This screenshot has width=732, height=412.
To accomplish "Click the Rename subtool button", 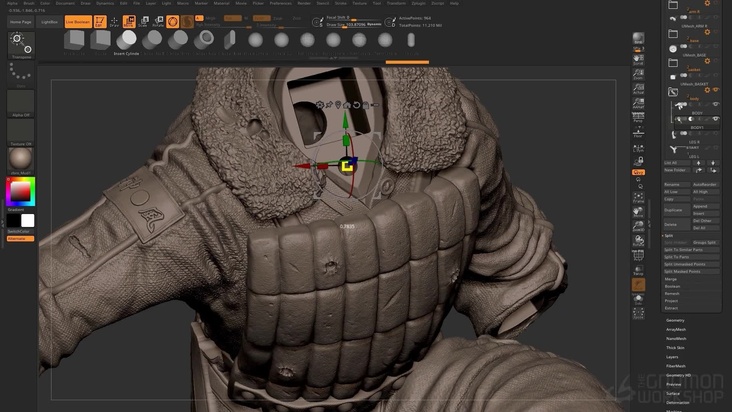I will pos(676,184).
